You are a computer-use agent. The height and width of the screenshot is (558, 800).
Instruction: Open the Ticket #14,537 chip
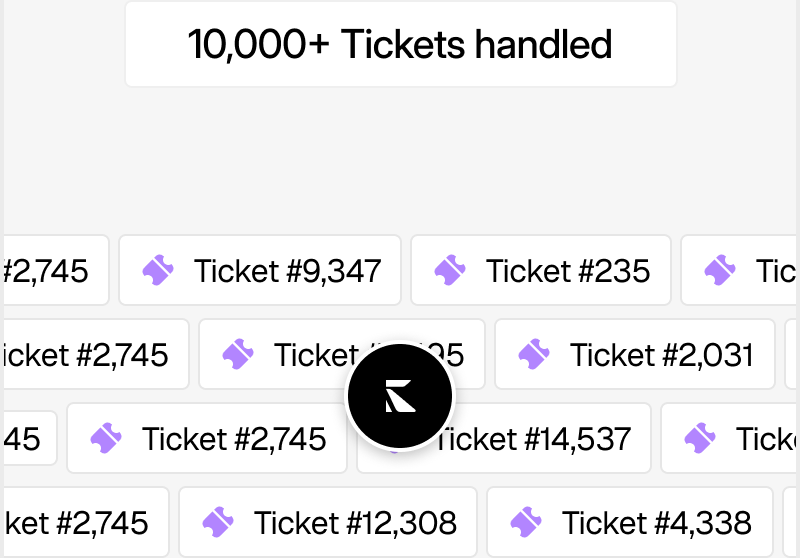point(504,438)
